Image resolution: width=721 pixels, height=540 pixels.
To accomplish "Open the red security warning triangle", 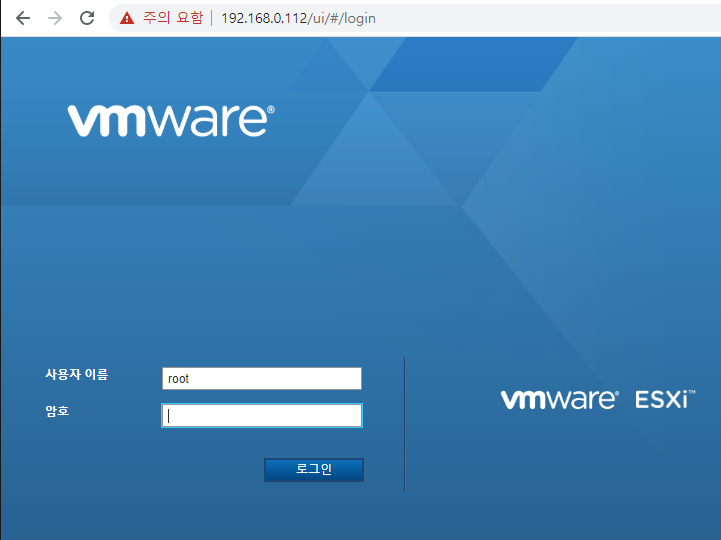I will (x=126, y=18).
